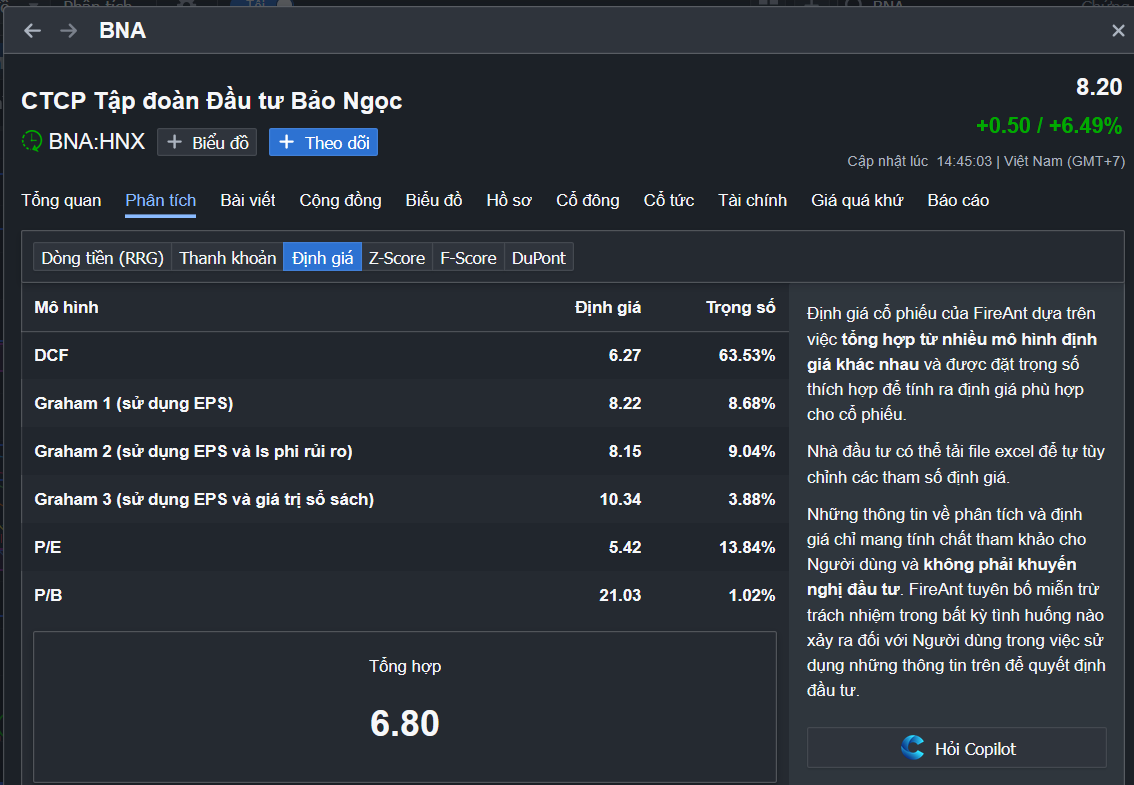
Task: Click the P/E valuation 5.42
Action: point(625,547)
